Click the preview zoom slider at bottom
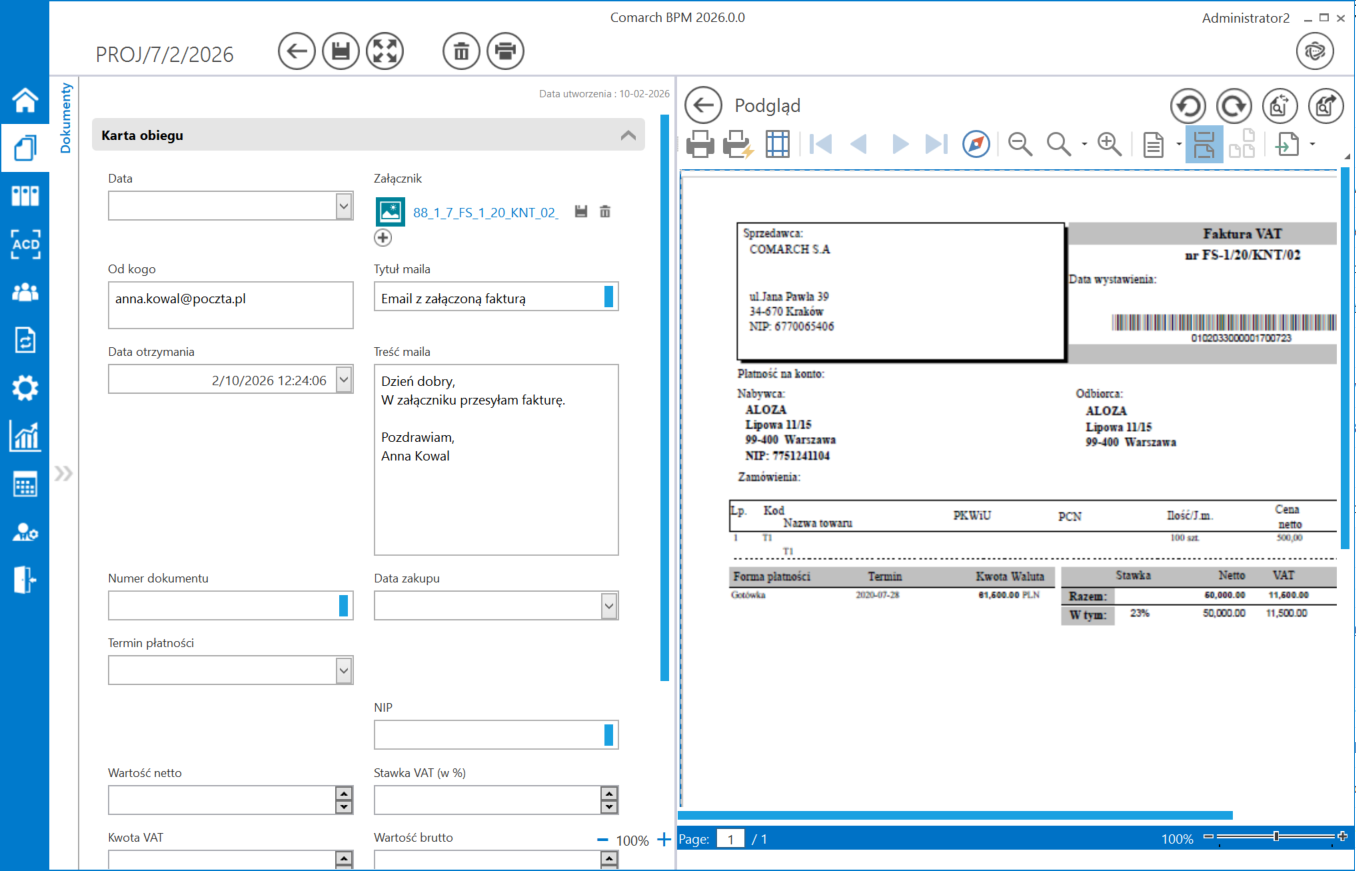The height and width of the screenshot is (871, 1356). [x=1276, y=836]
